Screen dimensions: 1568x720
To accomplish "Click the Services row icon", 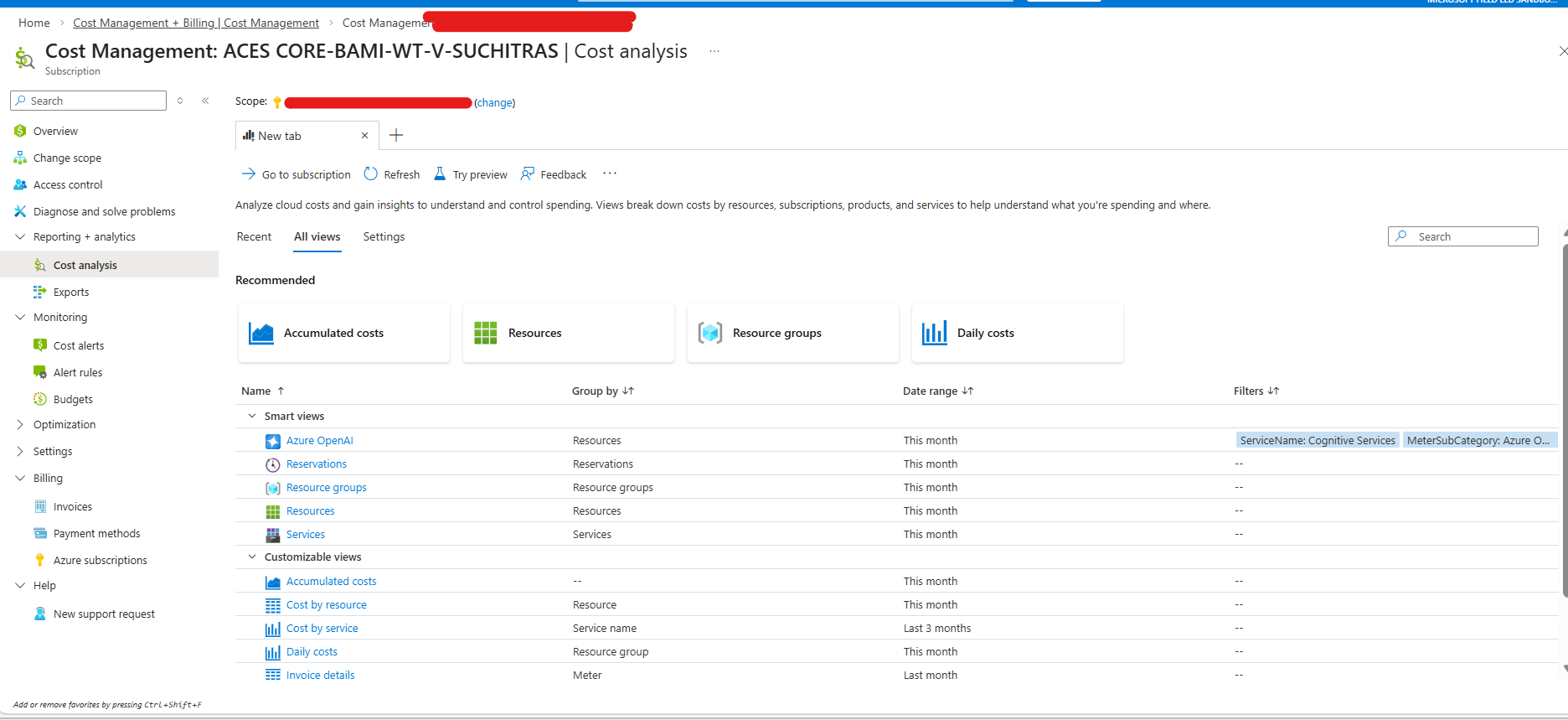I will tap(273, 535).
